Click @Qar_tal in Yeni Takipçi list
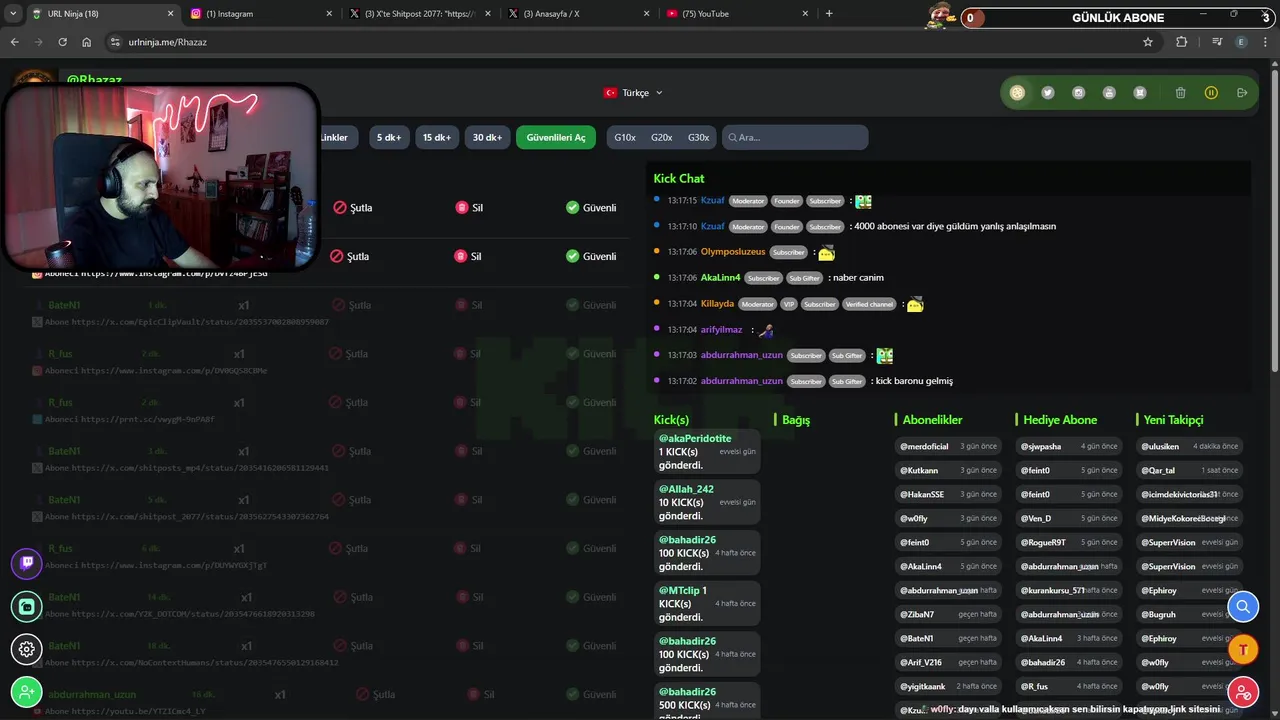Image resolution: width=1280 pixels, height=720 pixels. click(1158, 470)
